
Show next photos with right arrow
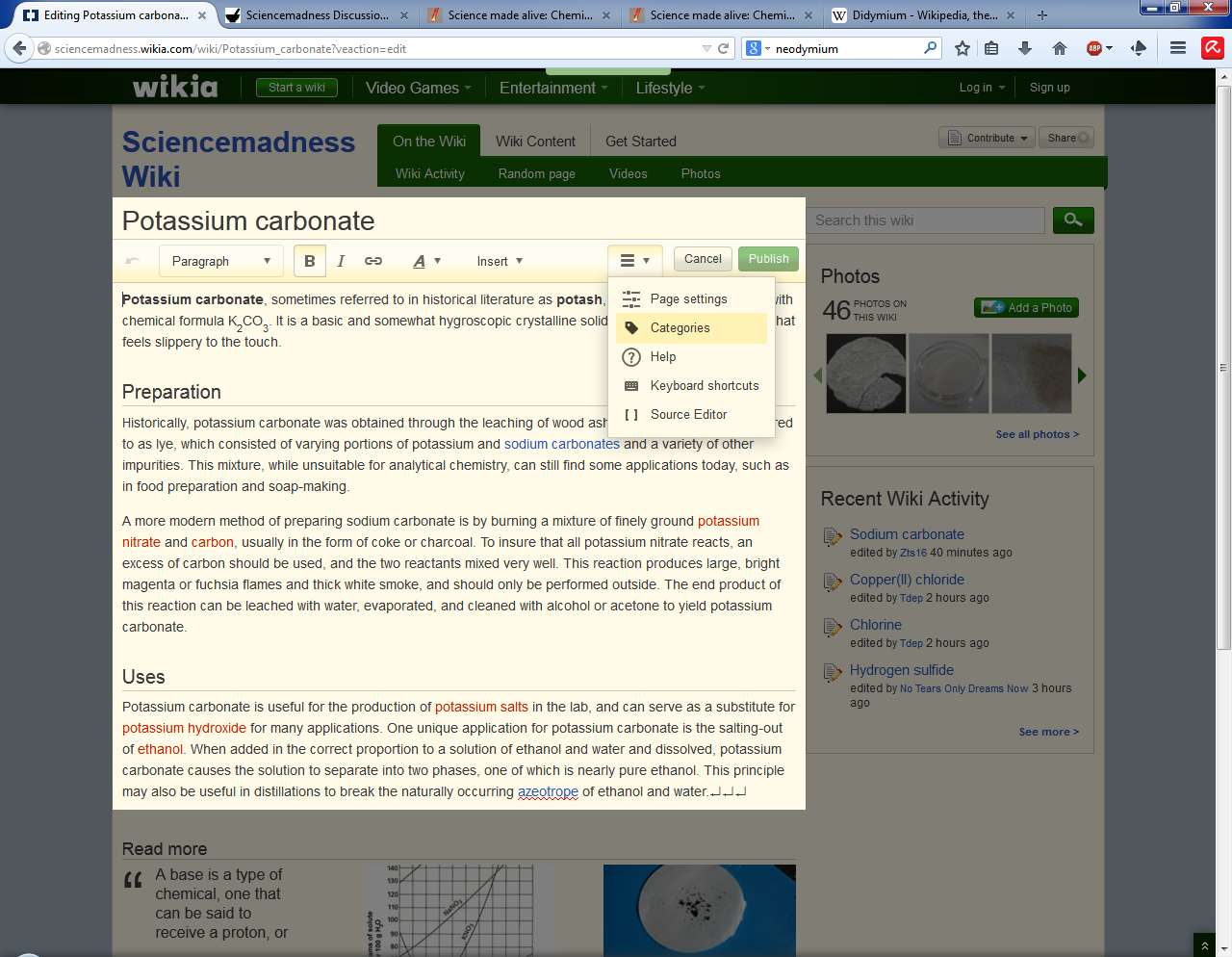click(1082, 375)
